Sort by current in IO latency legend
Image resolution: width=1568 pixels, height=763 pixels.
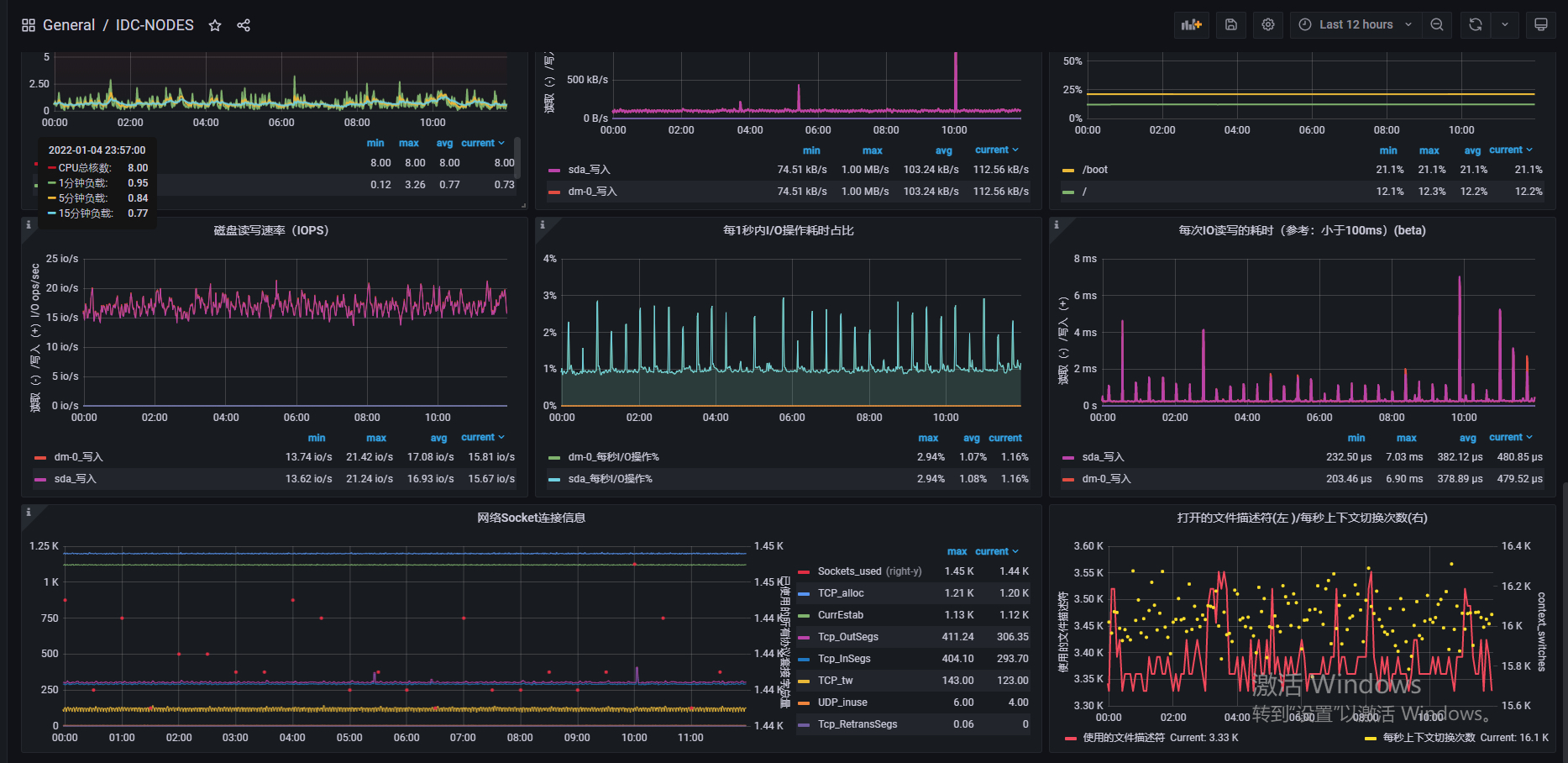[x=1511, y=437]
